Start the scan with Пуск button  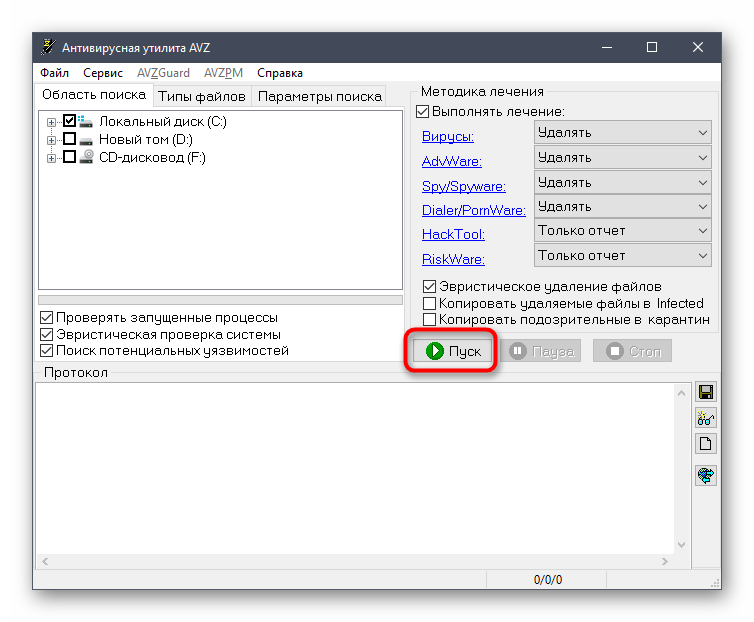452,351
